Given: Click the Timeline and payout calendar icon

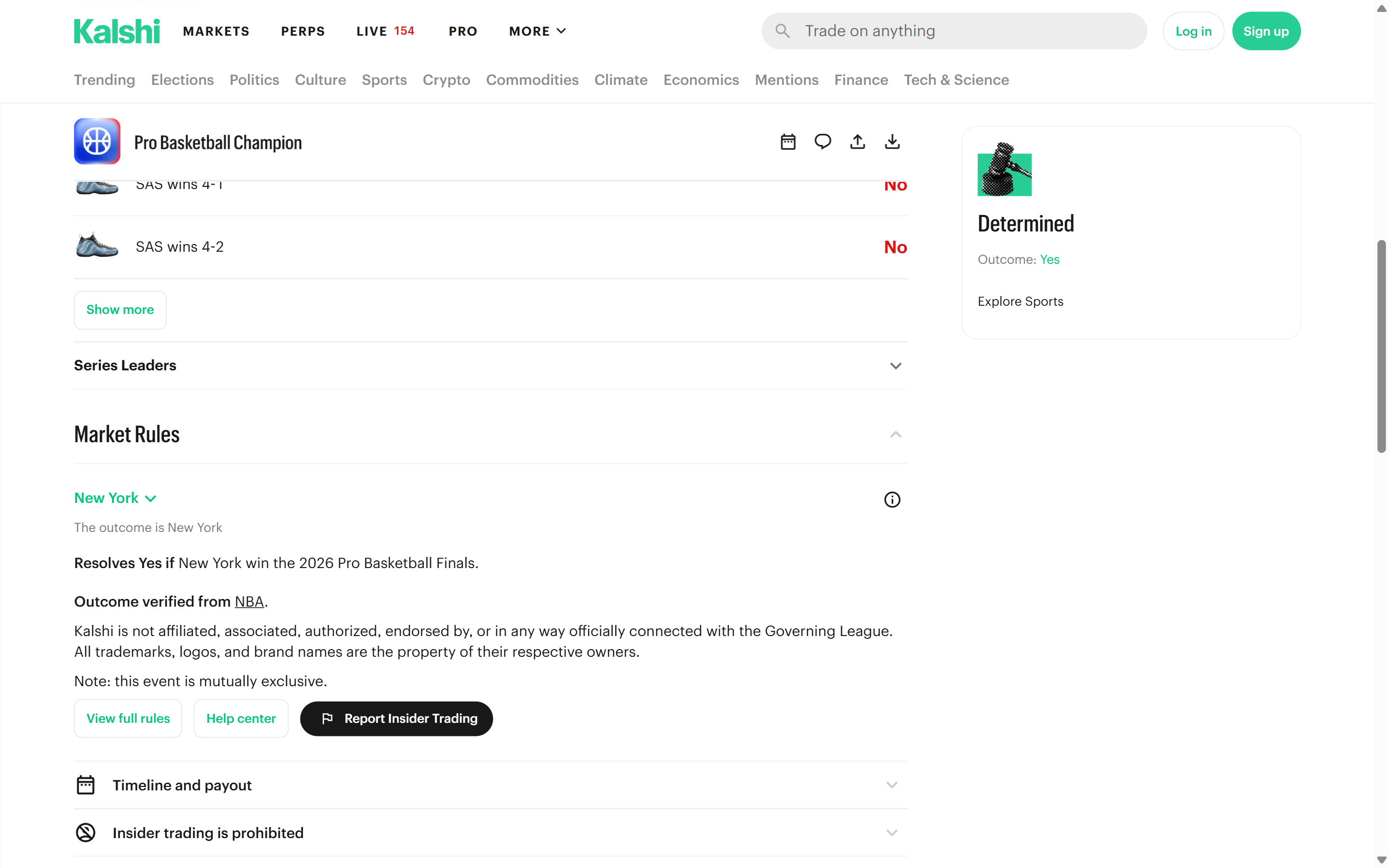Looking at the screenshot, I should pos(85,785).
